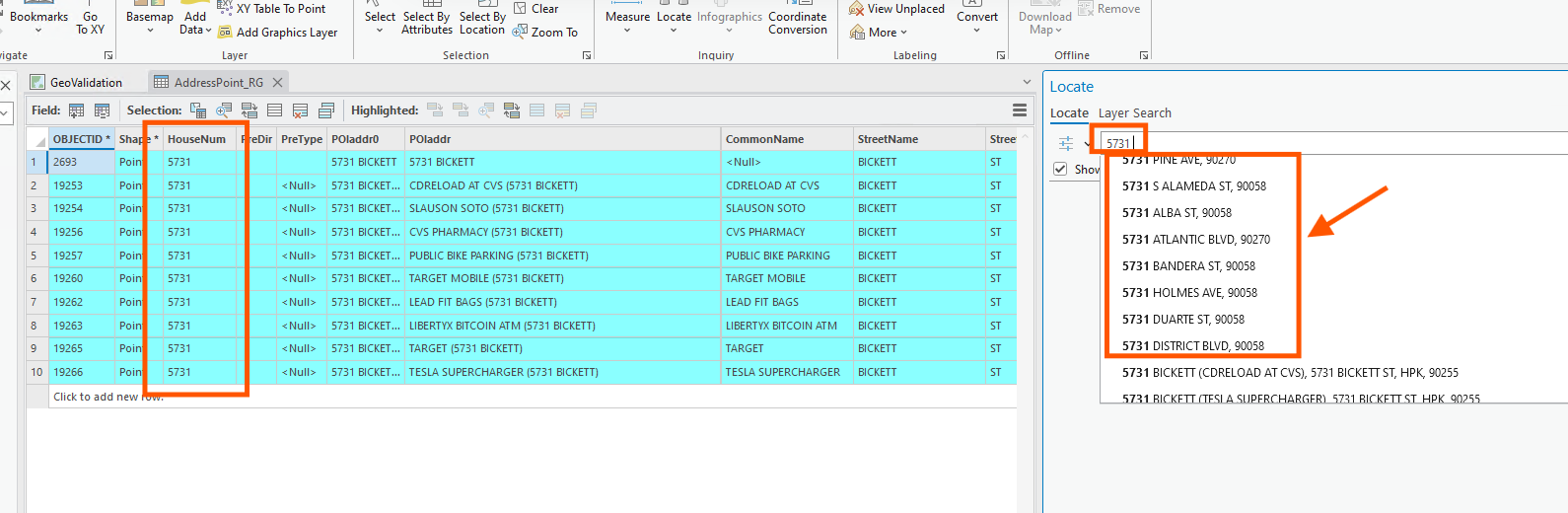
Task: Open the table hamburger menu
Action: coord(1020,110)
